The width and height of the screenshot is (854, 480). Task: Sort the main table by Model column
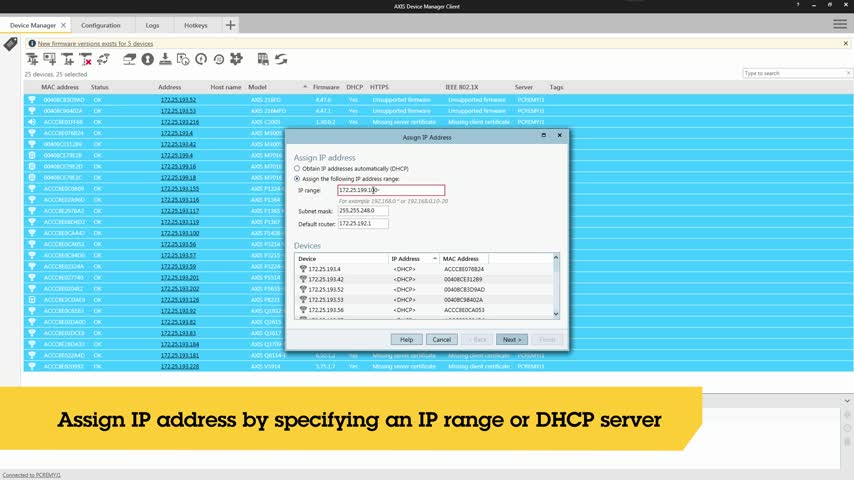pos(258,87)
